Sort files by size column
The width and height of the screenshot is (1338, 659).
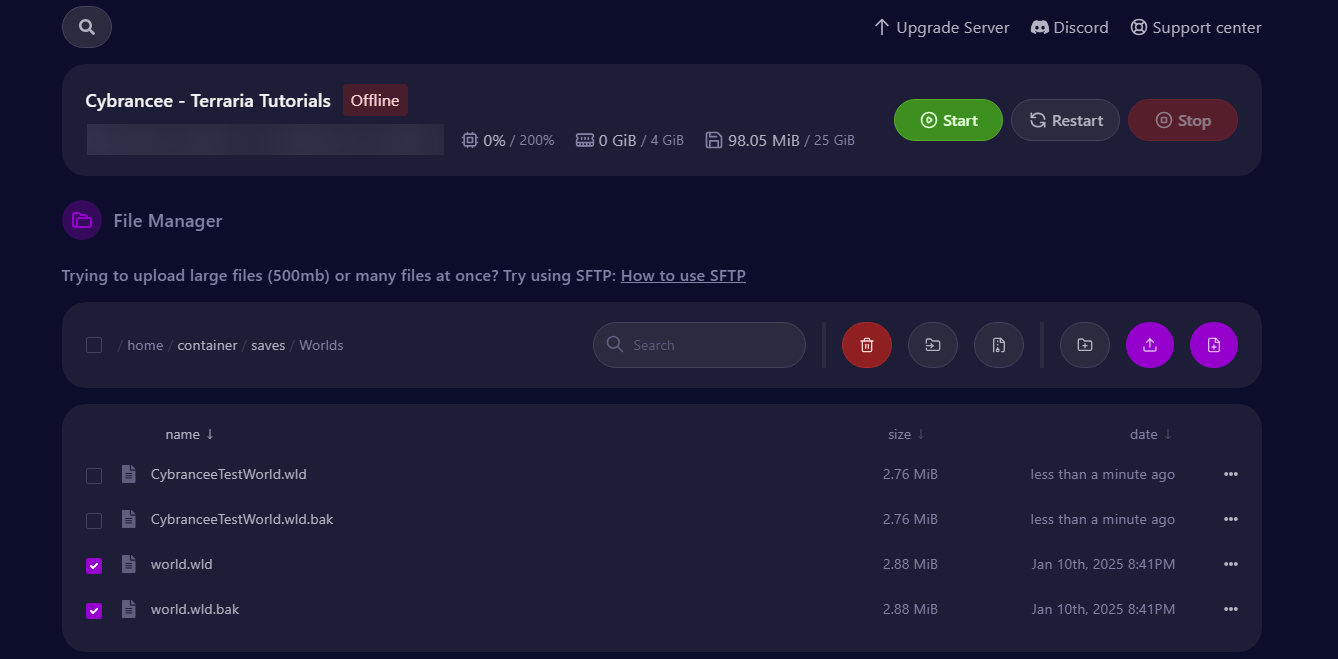pos(905,433)
